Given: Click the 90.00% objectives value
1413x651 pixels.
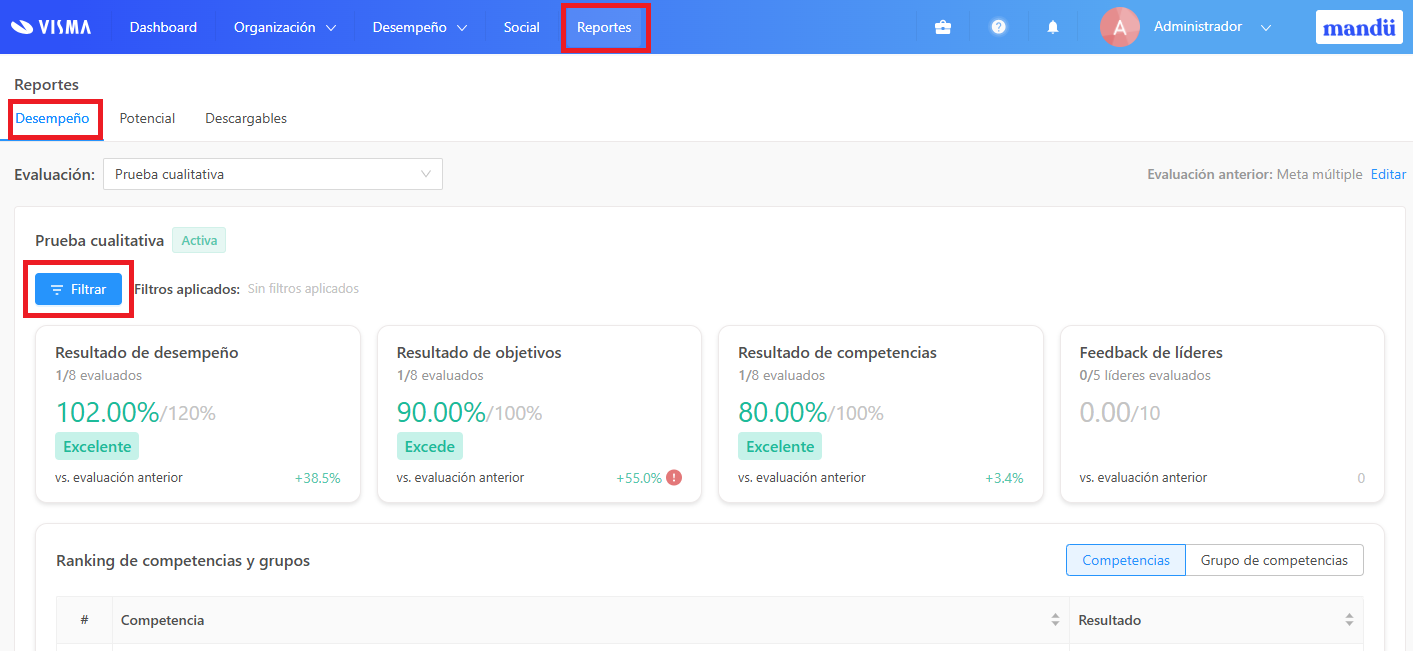Looking at the screenshot, I should pos(441,412).
